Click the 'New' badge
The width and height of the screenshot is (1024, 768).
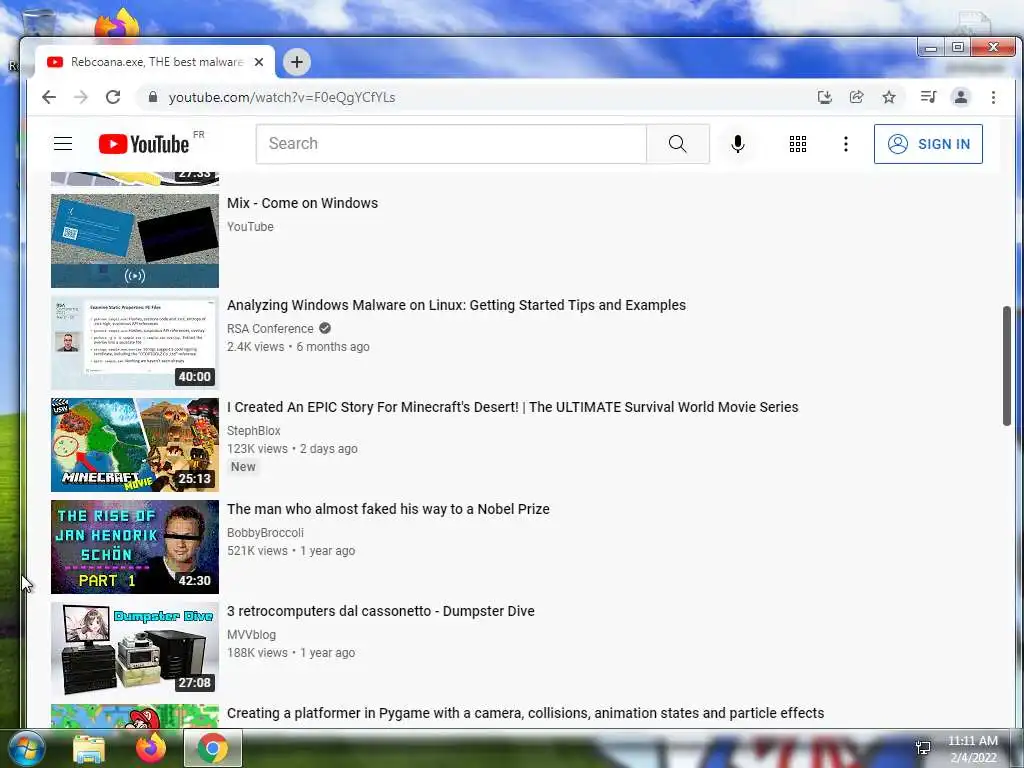click(x=243, y=467)
